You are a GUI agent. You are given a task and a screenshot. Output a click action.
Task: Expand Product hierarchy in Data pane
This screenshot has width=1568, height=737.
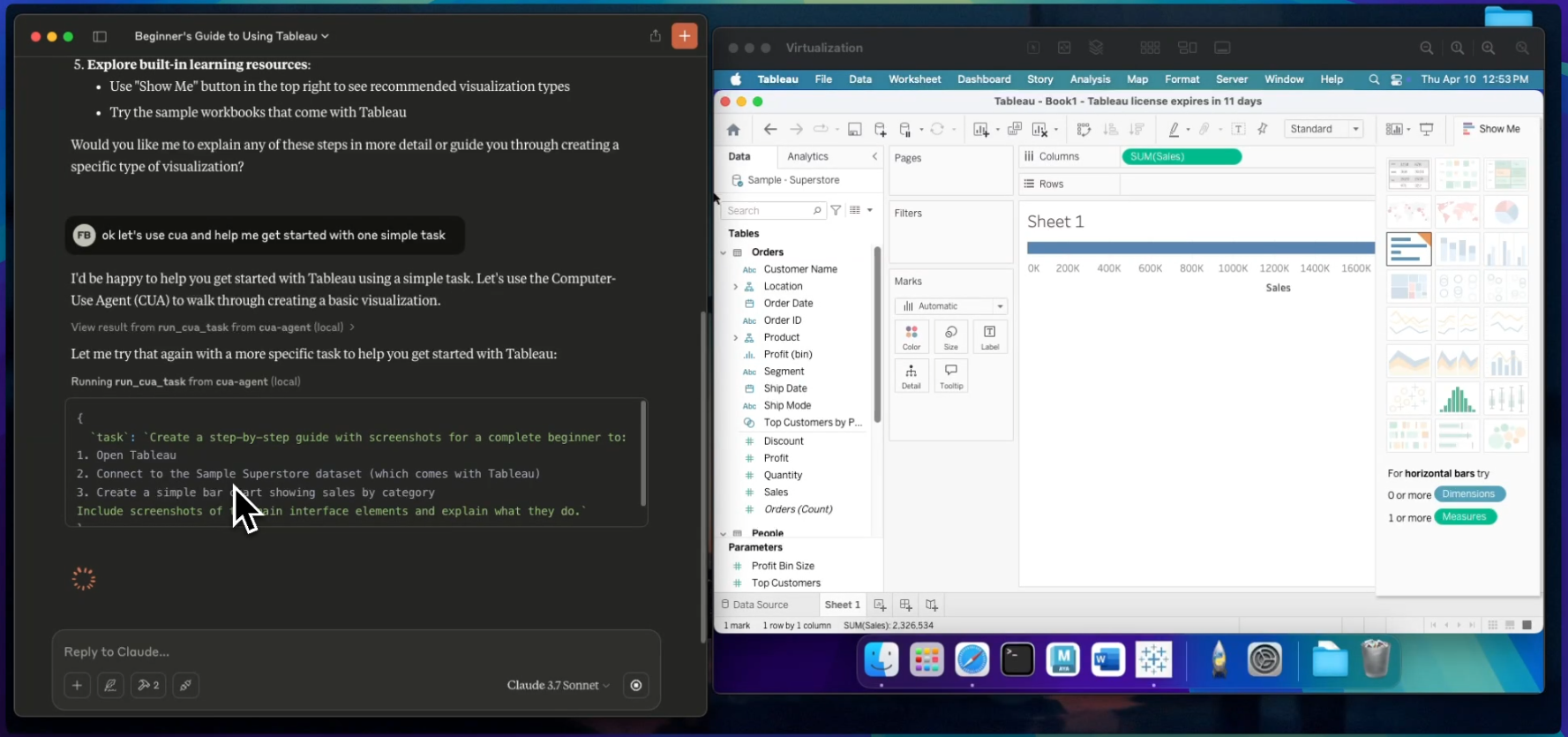point(736,338)
